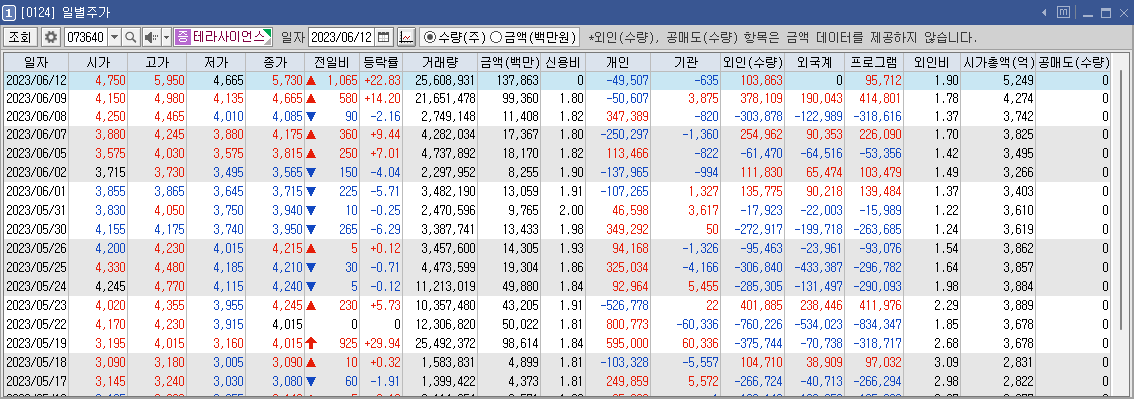Click the stock name 테라사이언스
Viewport: 1134px width, 399px height.
tap(228, 37)
